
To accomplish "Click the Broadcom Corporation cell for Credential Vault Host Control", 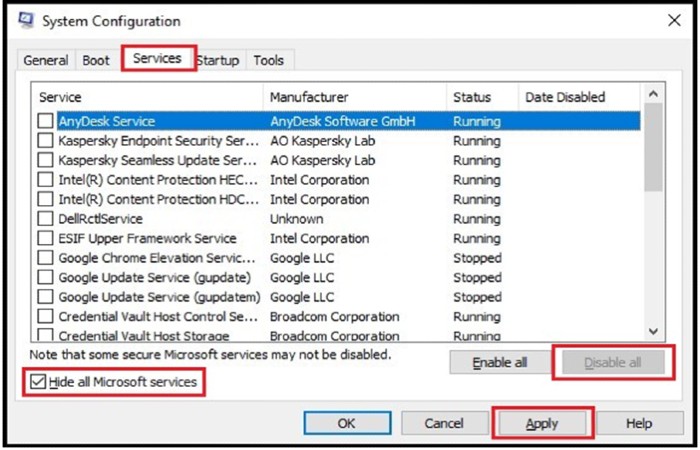I will [x=335, y=317].
